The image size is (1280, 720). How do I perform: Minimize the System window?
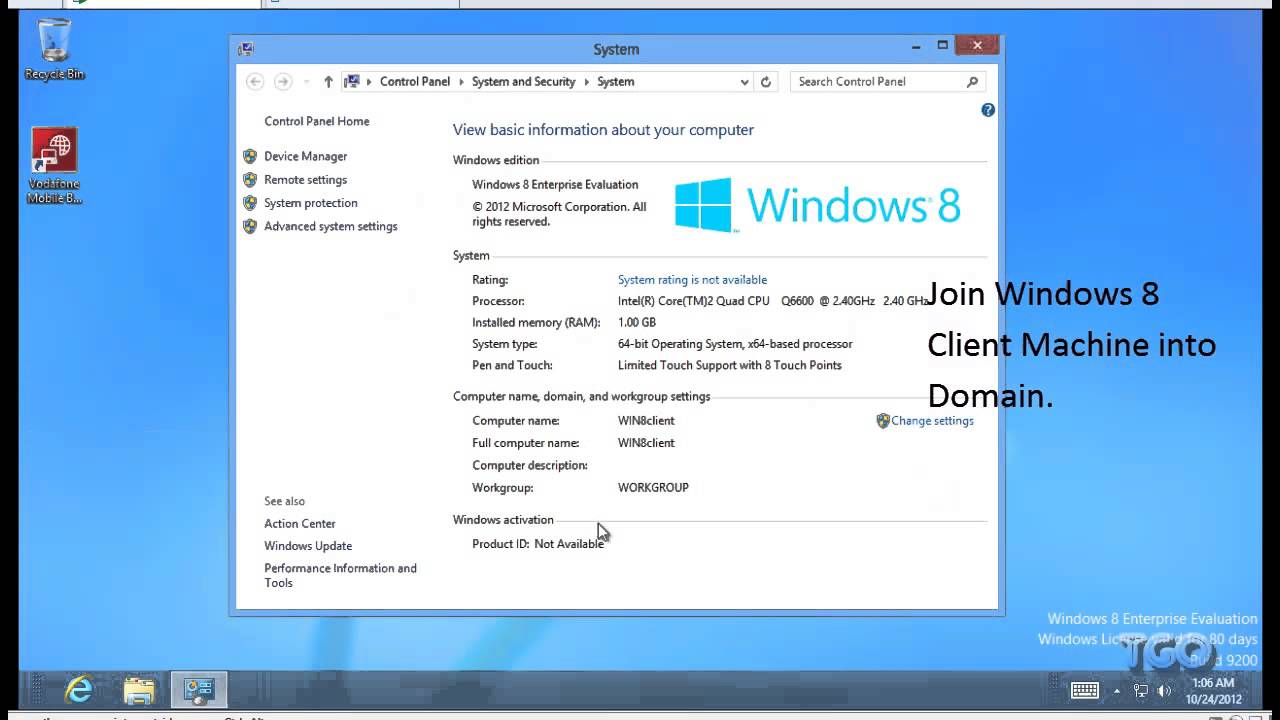[916, 46]
